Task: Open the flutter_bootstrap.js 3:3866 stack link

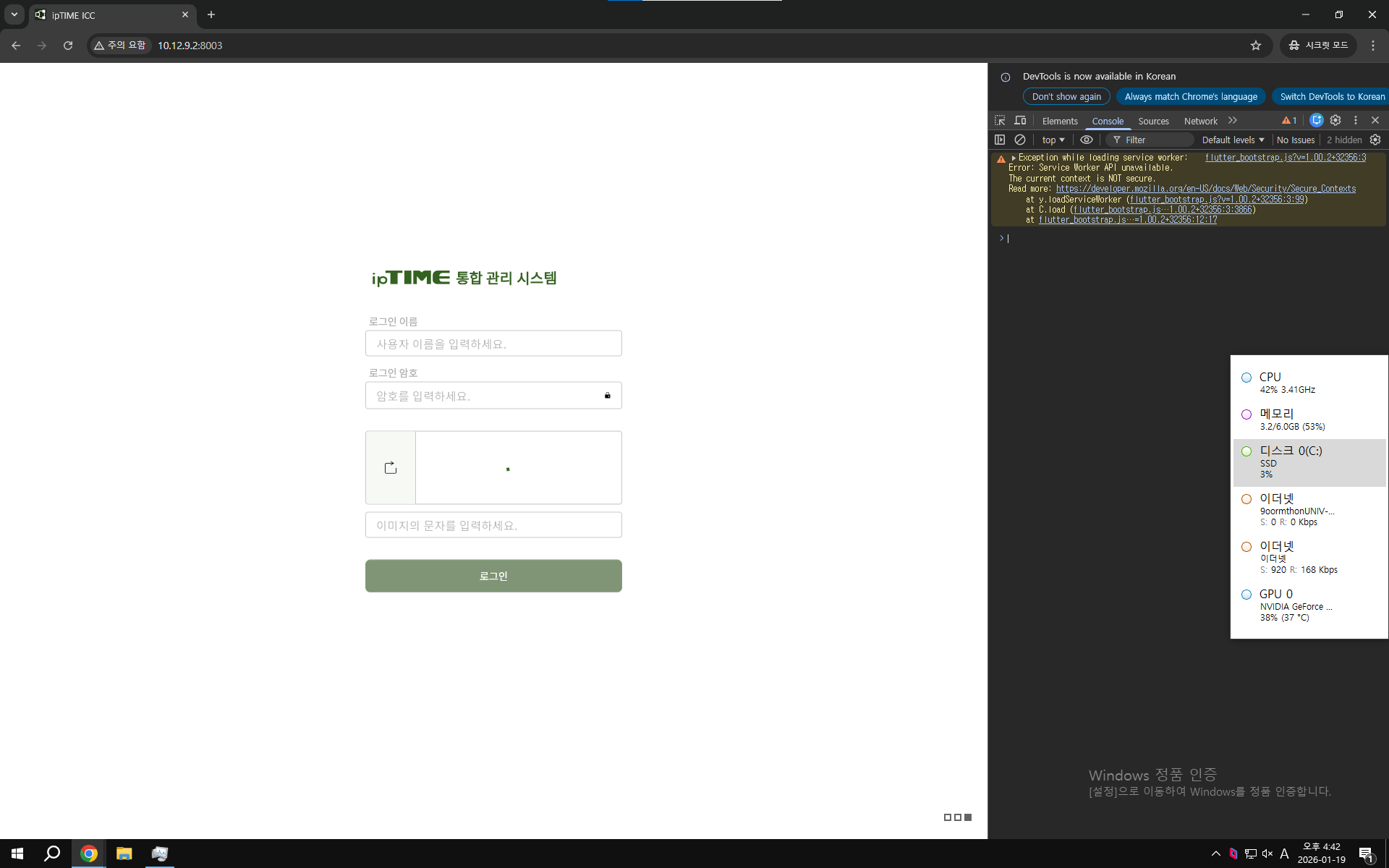Action: pyautogui.click(x=1163, y=210)
